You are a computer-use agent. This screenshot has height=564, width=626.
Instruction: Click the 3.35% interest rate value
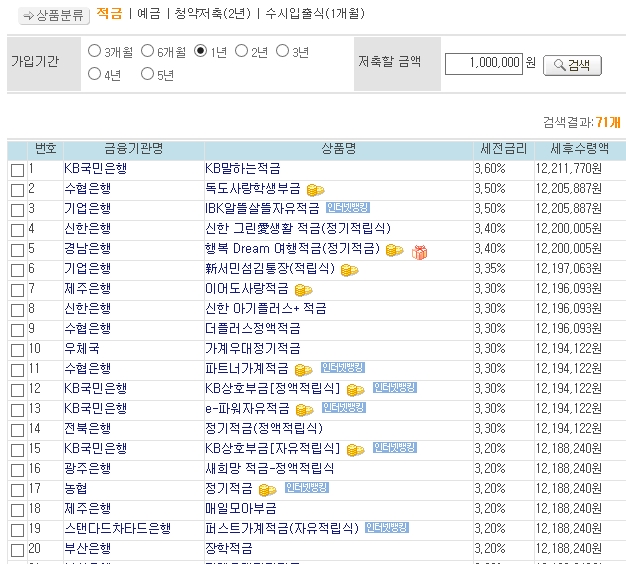(x=490, y=268)
